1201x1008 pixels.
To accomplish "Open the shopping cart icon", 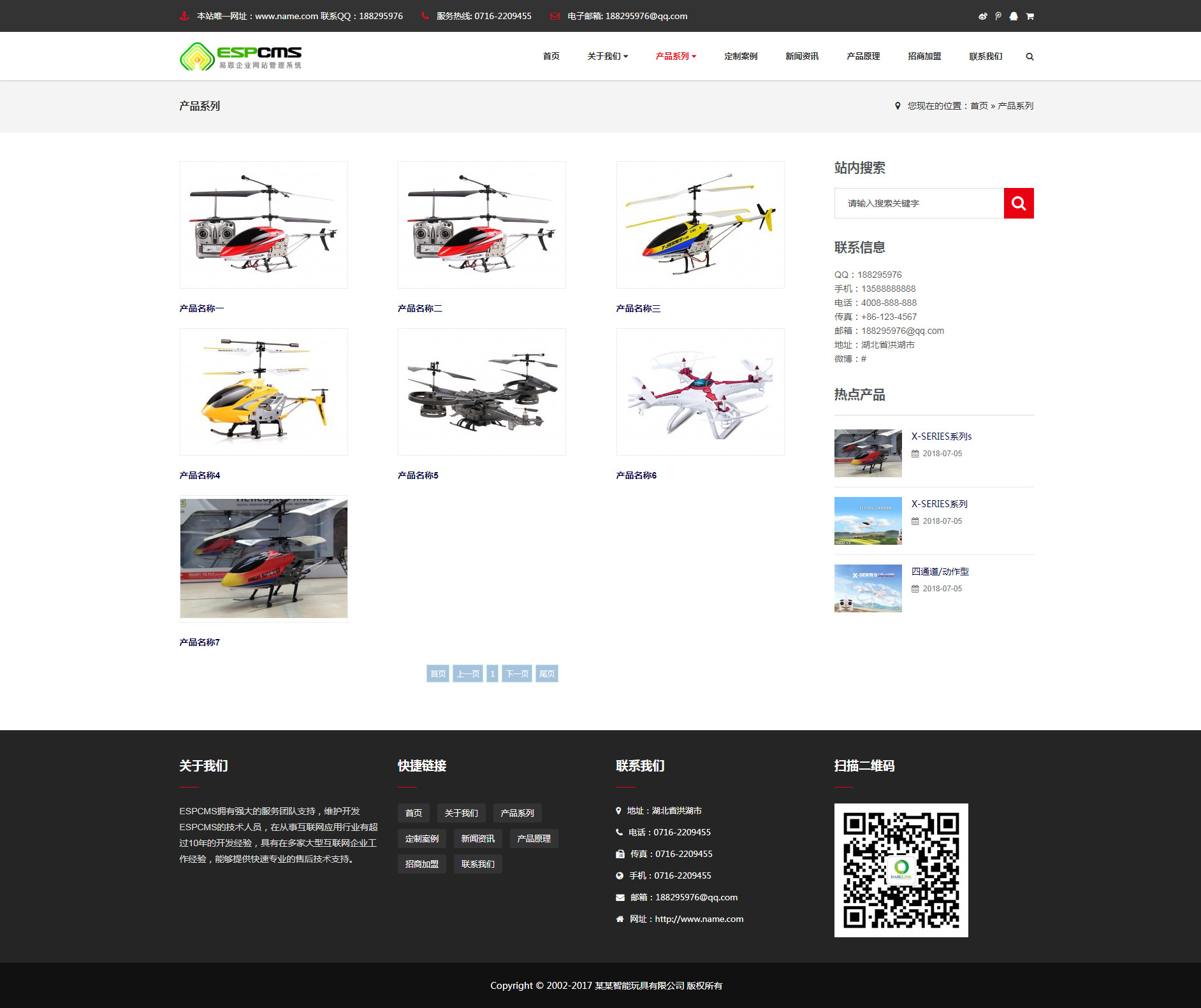I will click(x=1030, y=17).
